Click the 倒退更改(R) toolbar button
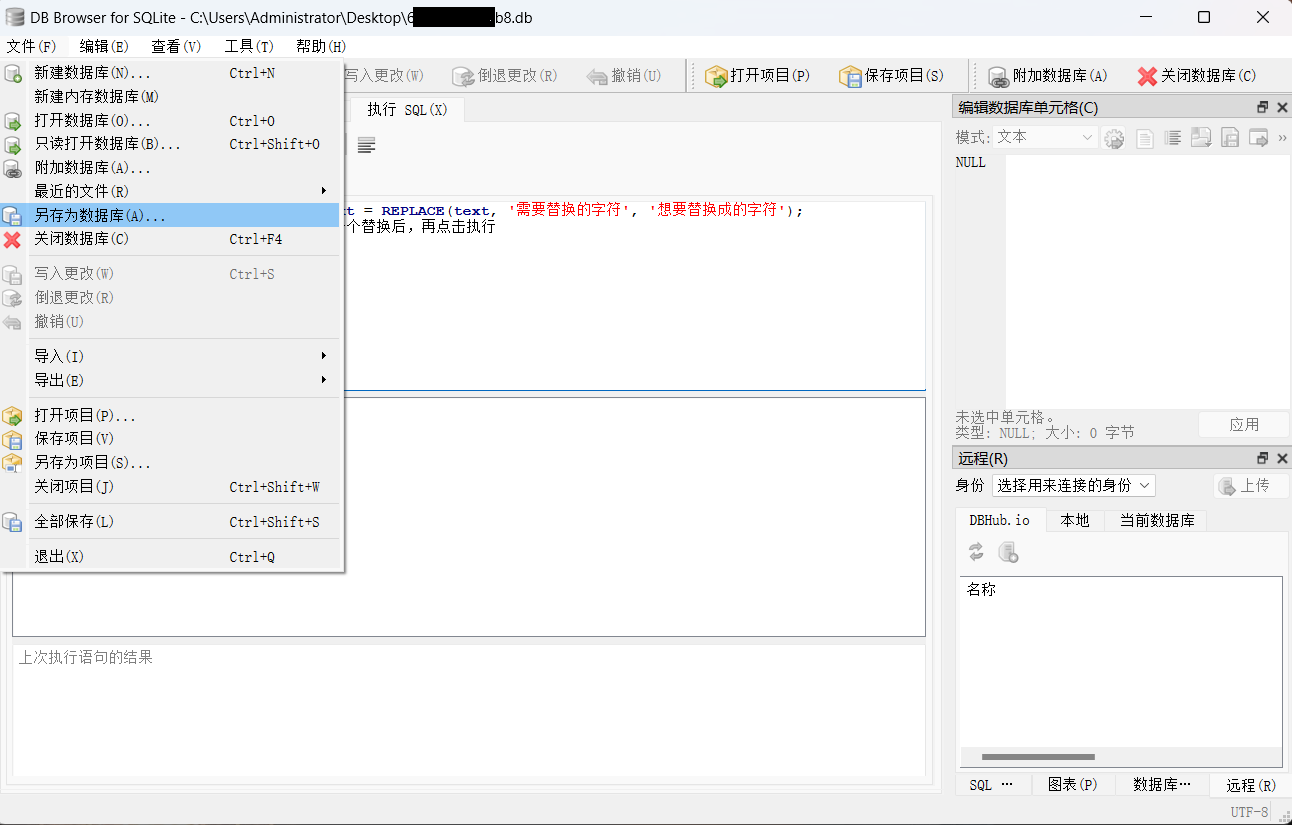 504,76
